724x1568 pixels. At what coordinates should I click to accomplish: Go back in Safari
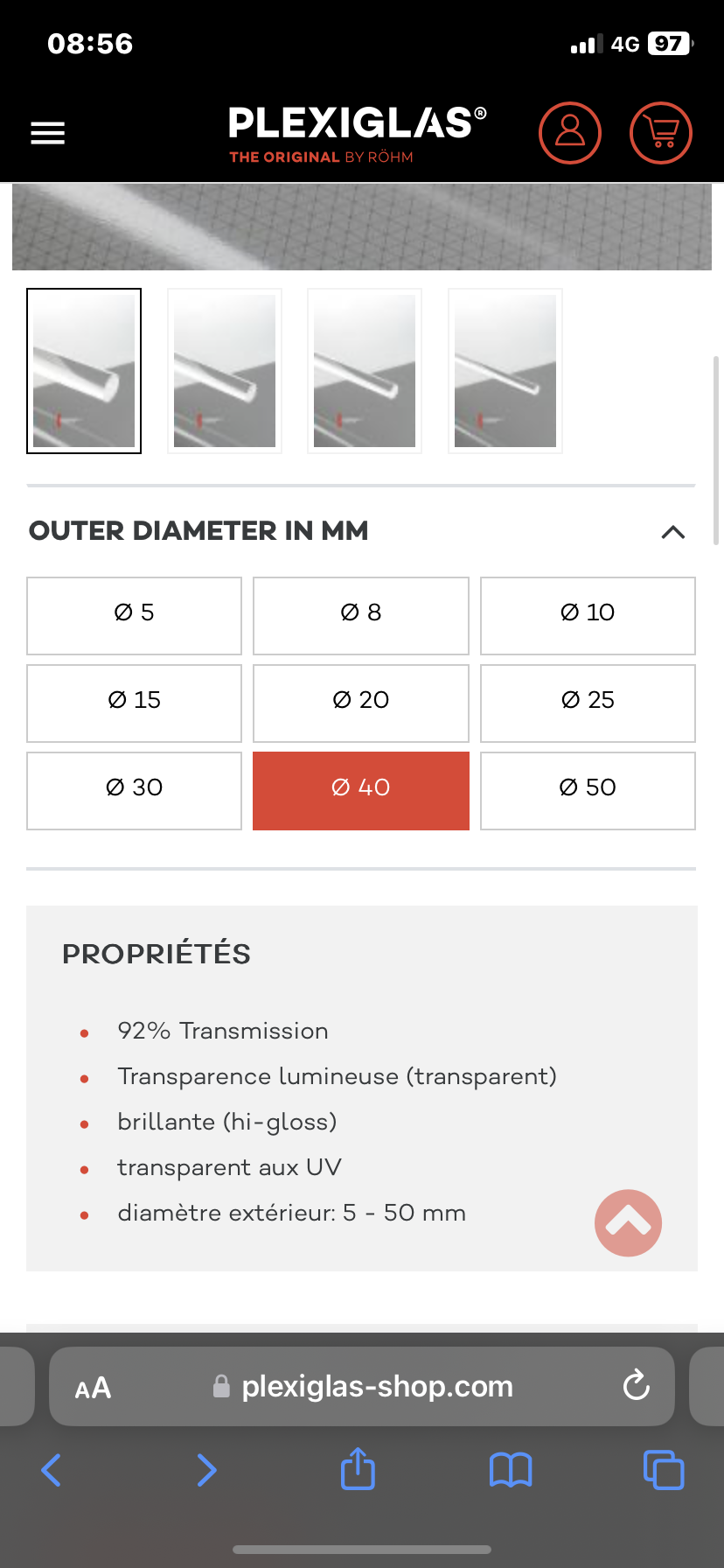point(52,1470)
